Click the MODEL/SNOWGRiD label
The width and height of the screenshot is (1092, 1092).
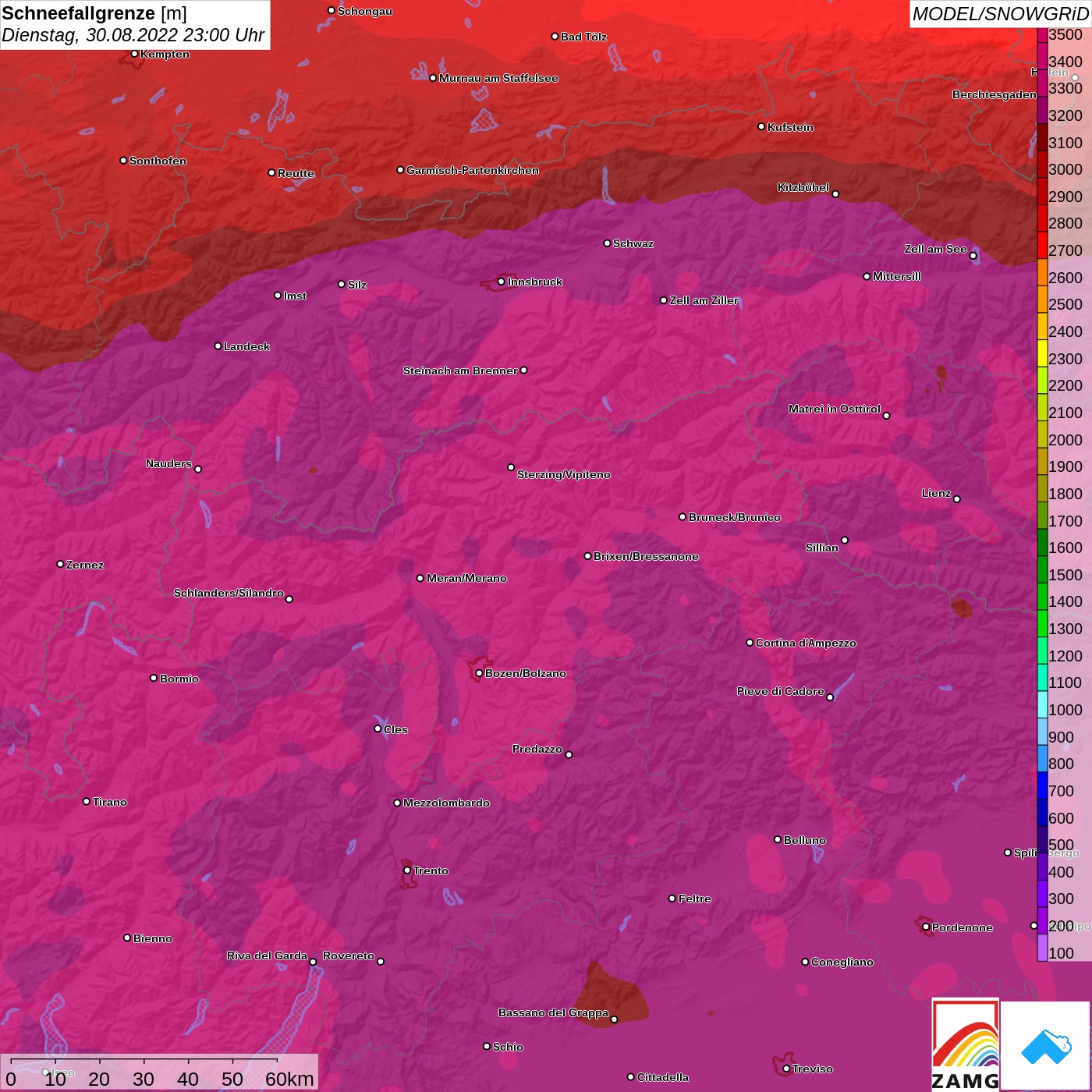coord(1000,14)
